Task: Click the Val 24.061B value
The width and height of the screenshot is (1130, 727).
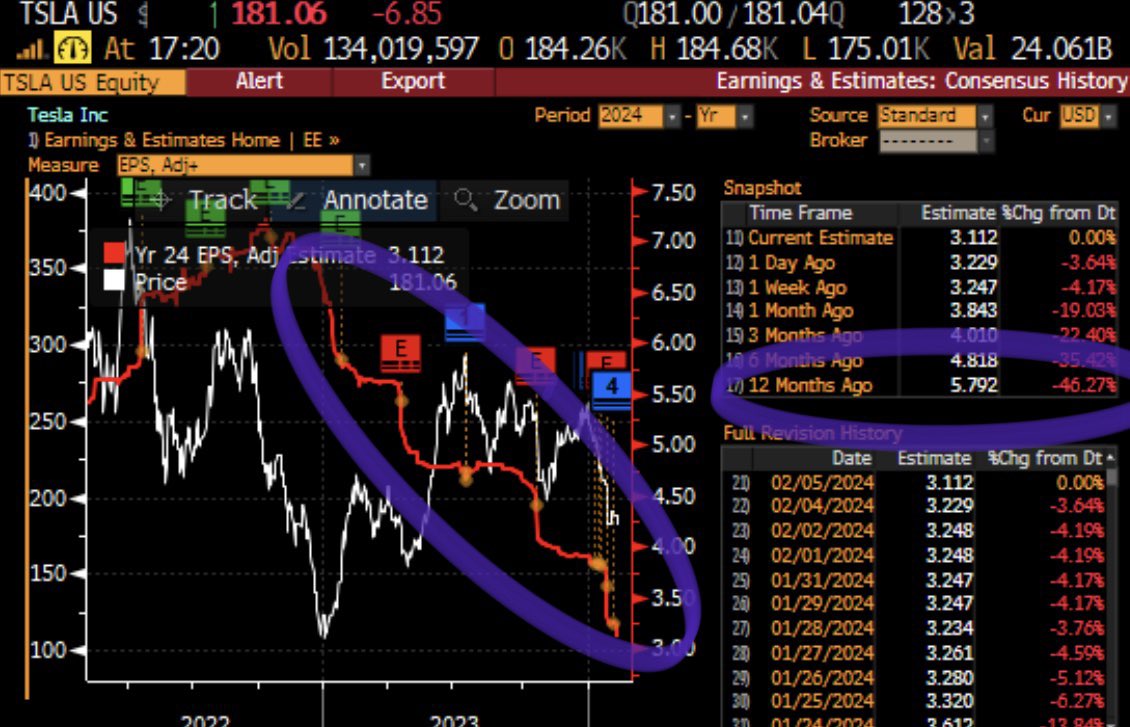Action: tap(1061, 50)
